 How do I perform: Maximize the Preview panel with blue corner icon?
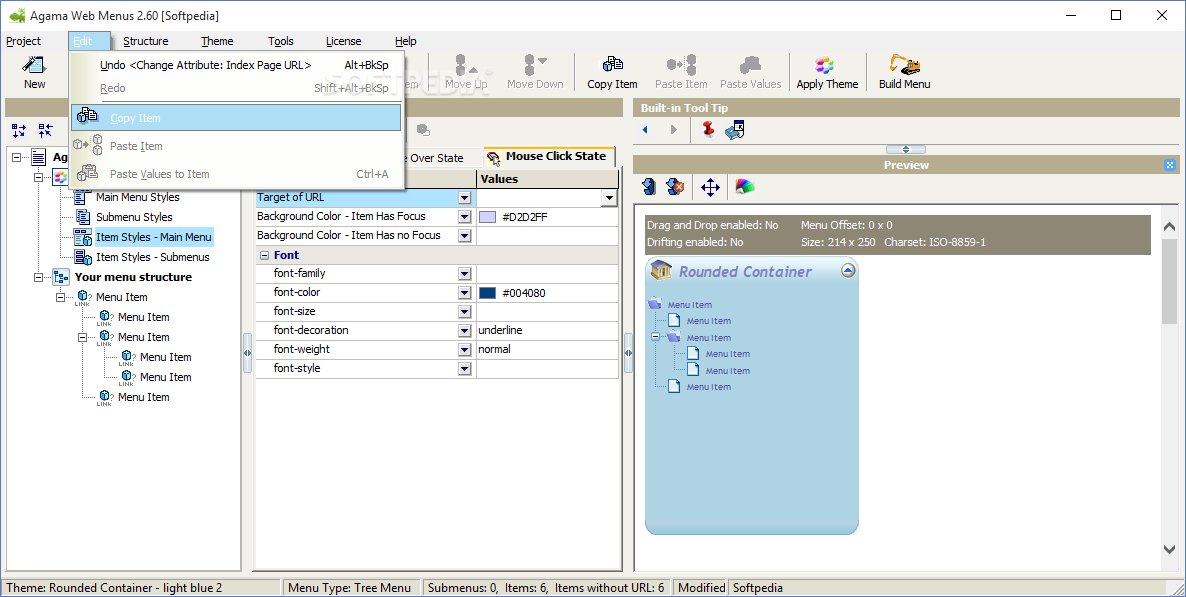tap(1170, 165)
